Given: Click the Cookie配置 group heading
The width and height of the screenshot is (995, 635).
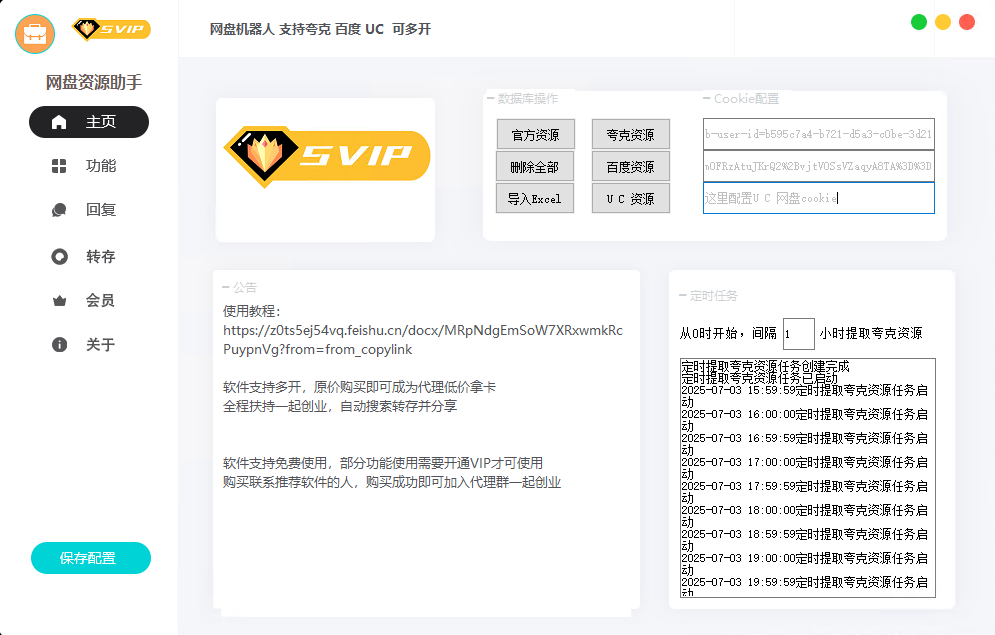Looking at the screenshot, I should 746,99.
